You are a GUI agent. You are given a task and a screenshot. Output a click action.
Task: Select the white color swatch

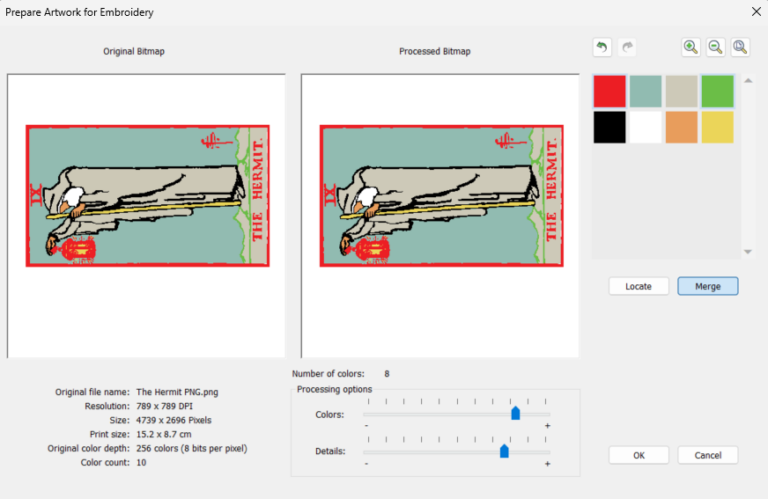[x=646, y=127]
